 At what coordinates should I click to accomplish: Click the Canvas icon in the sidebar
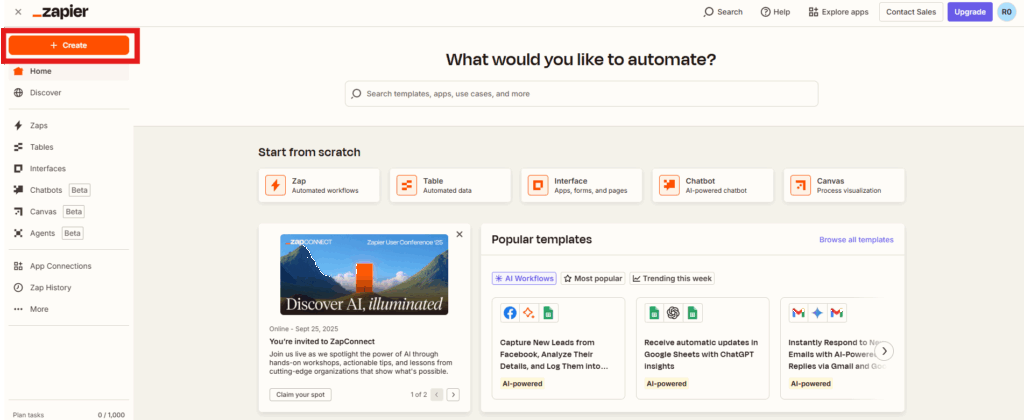18,212
